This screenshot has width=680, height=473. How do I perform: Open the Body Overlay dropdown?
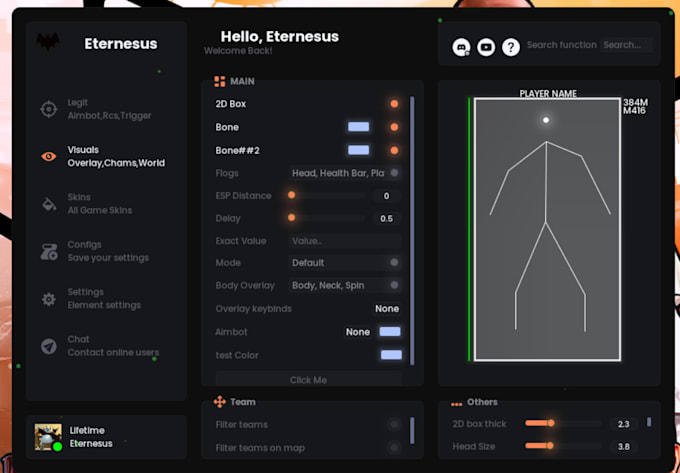tap(345, 285)
